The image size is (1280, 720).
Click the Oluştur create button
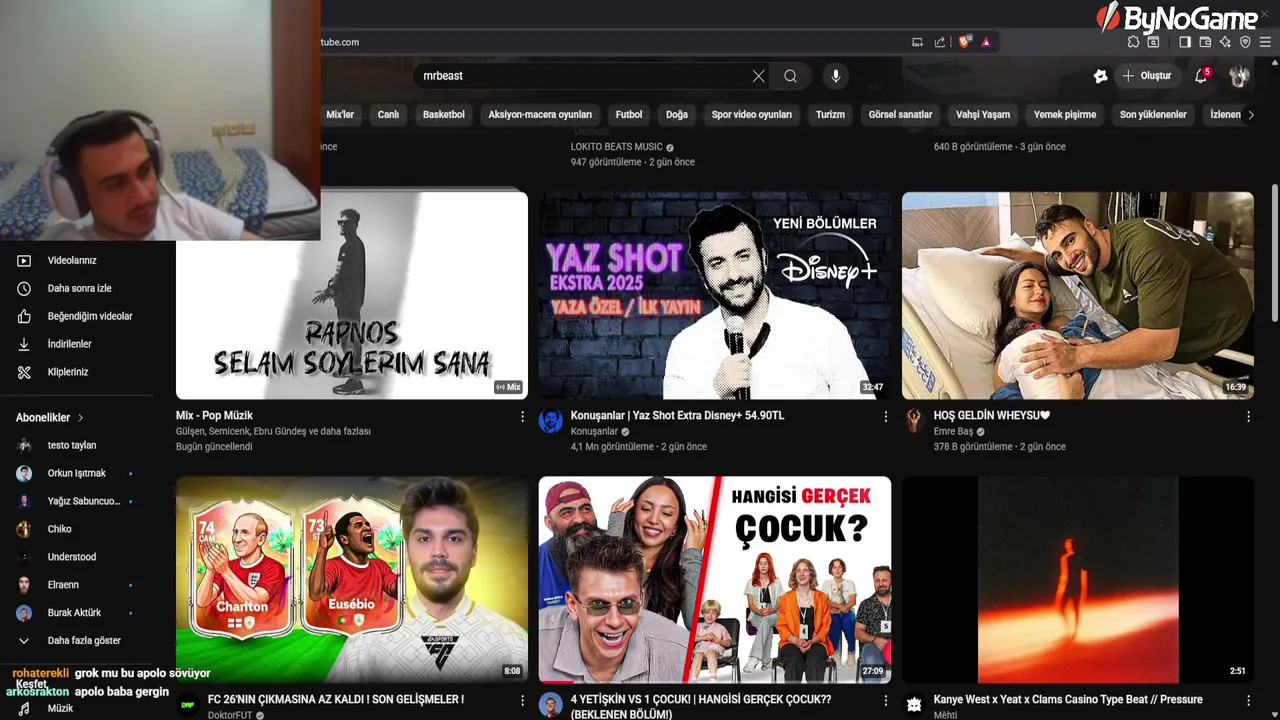click(x=1146, y=76)
